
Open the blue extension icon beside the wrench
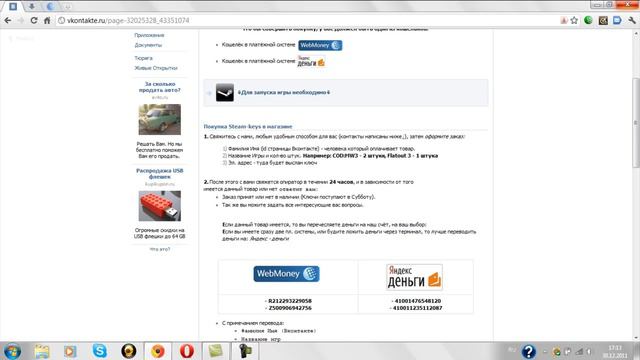[x=617, y=20]
